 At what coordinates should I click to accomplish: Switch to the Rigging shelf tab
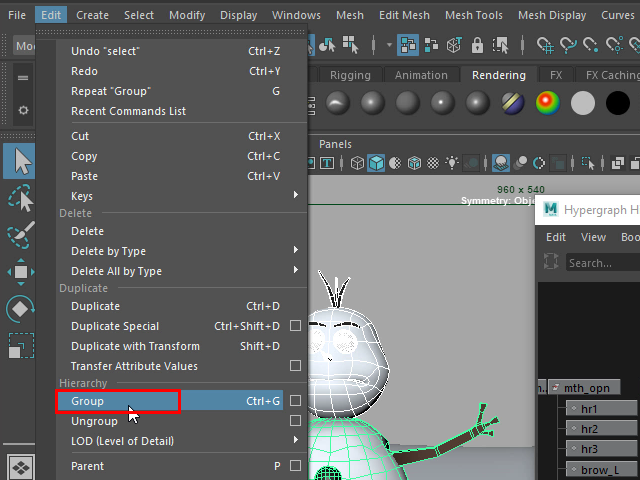pos(350,75)
